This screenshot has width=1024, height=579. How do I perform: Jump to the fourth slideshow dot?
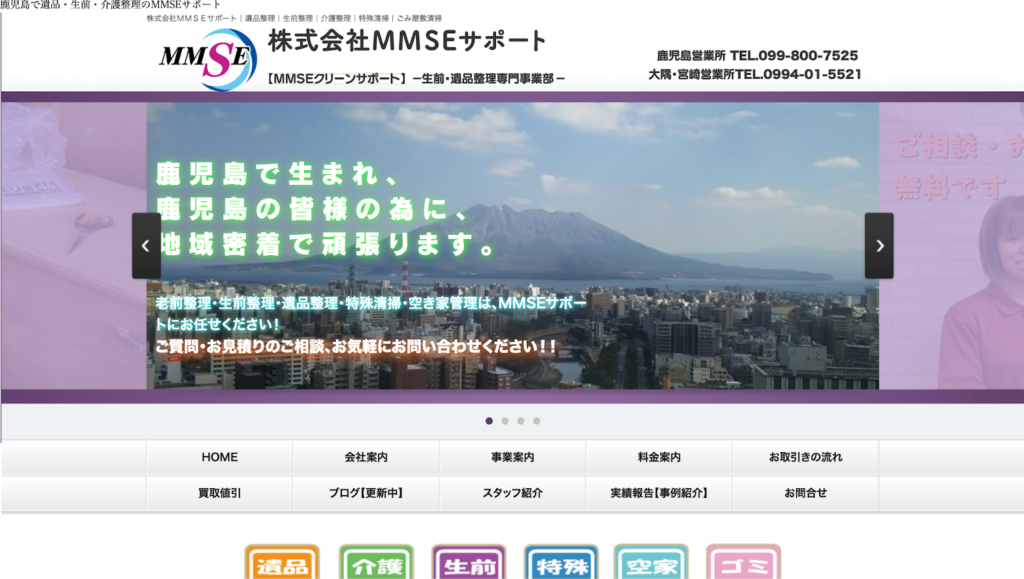point(537,421)
